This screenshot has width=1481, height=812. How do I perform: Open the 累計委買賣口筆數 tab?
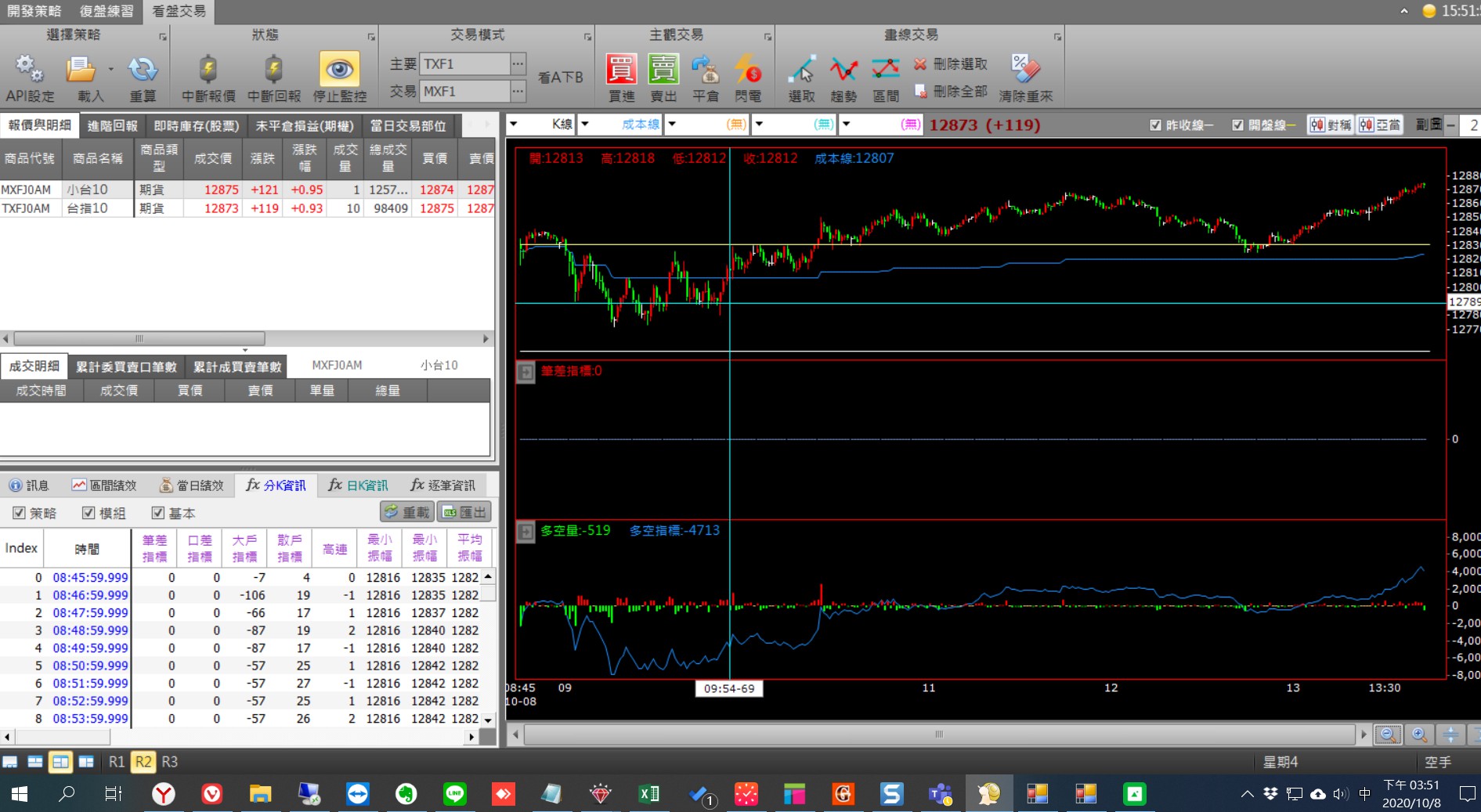click(x=126, y=366)
